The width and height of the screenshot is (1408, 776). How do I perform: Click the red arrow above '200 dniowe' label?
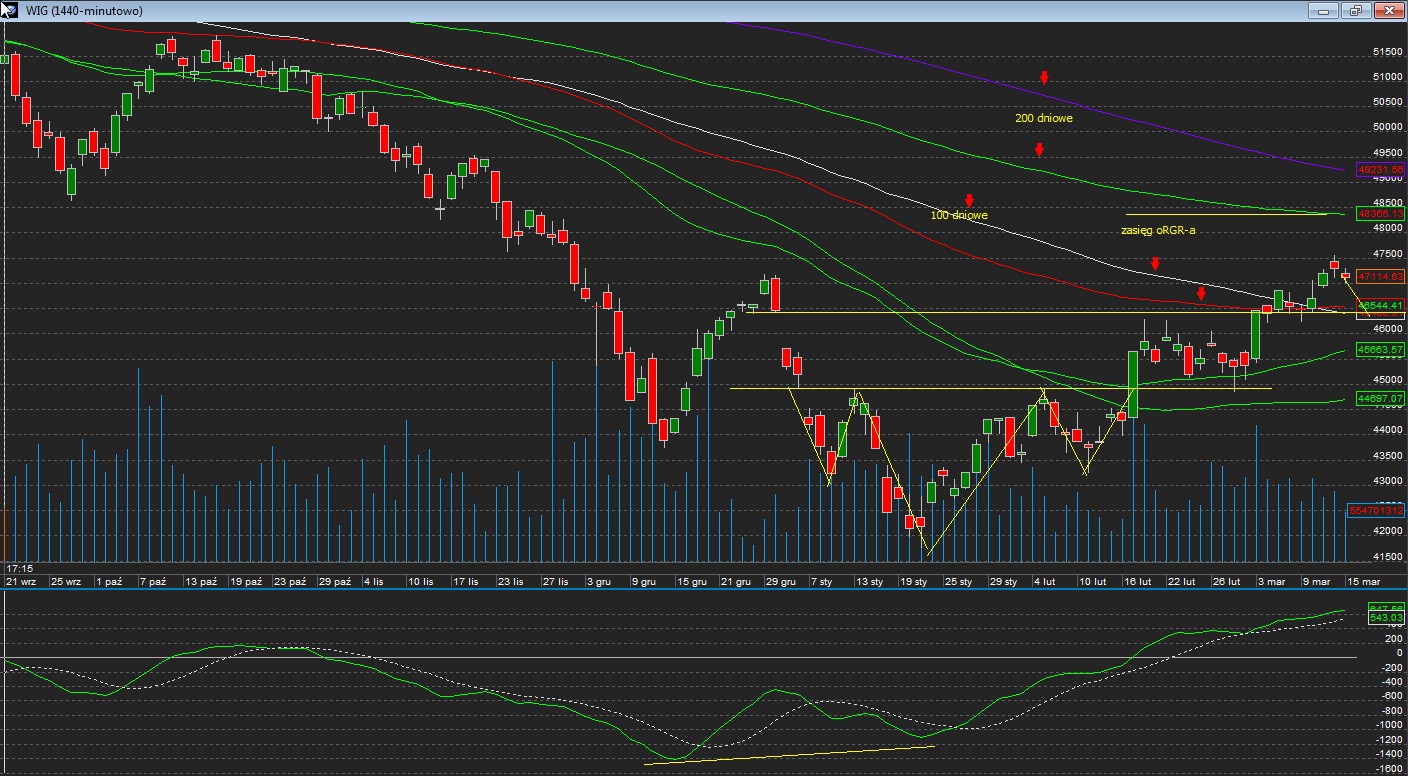pos(1043,77)
